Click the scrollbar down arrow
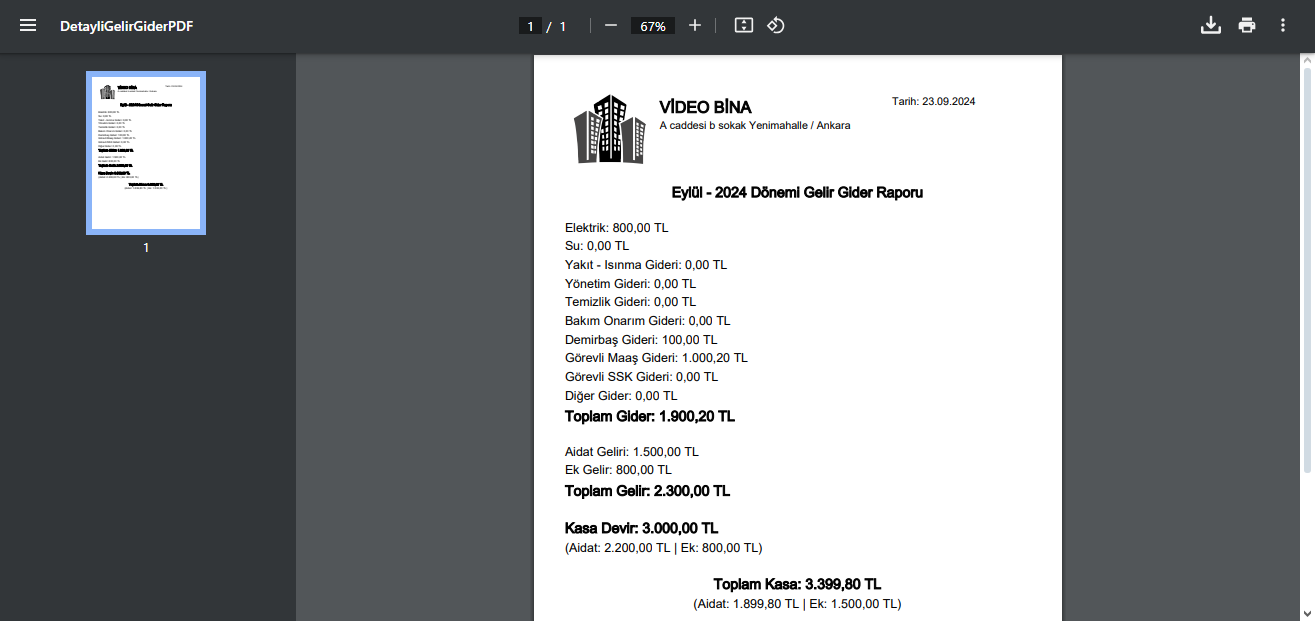This screenshot has width=1315, height=621. point(1307,612)
